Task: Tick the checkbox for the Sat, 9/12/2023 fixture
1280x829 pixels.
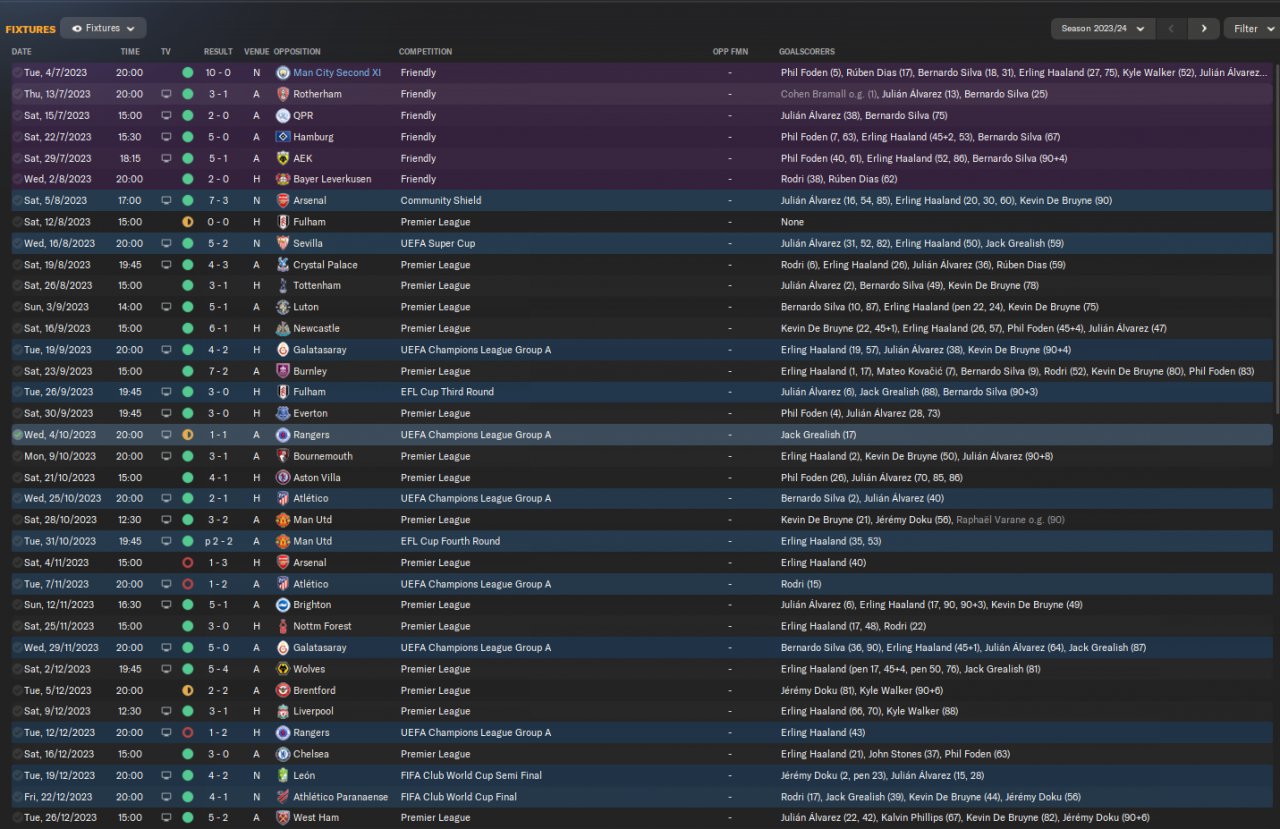Action: [17, 711]
